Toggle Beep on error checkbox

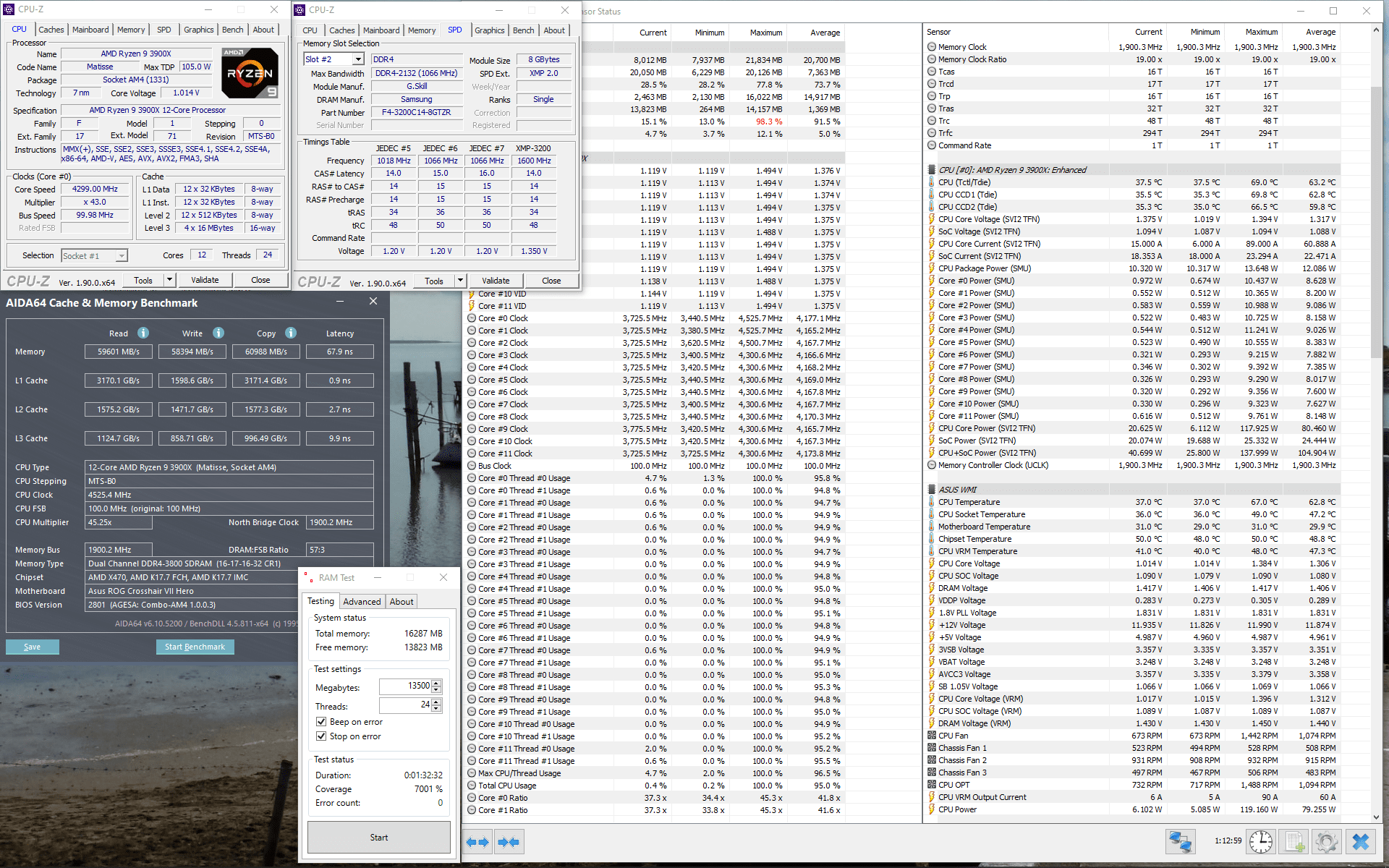tap(321, 722)
